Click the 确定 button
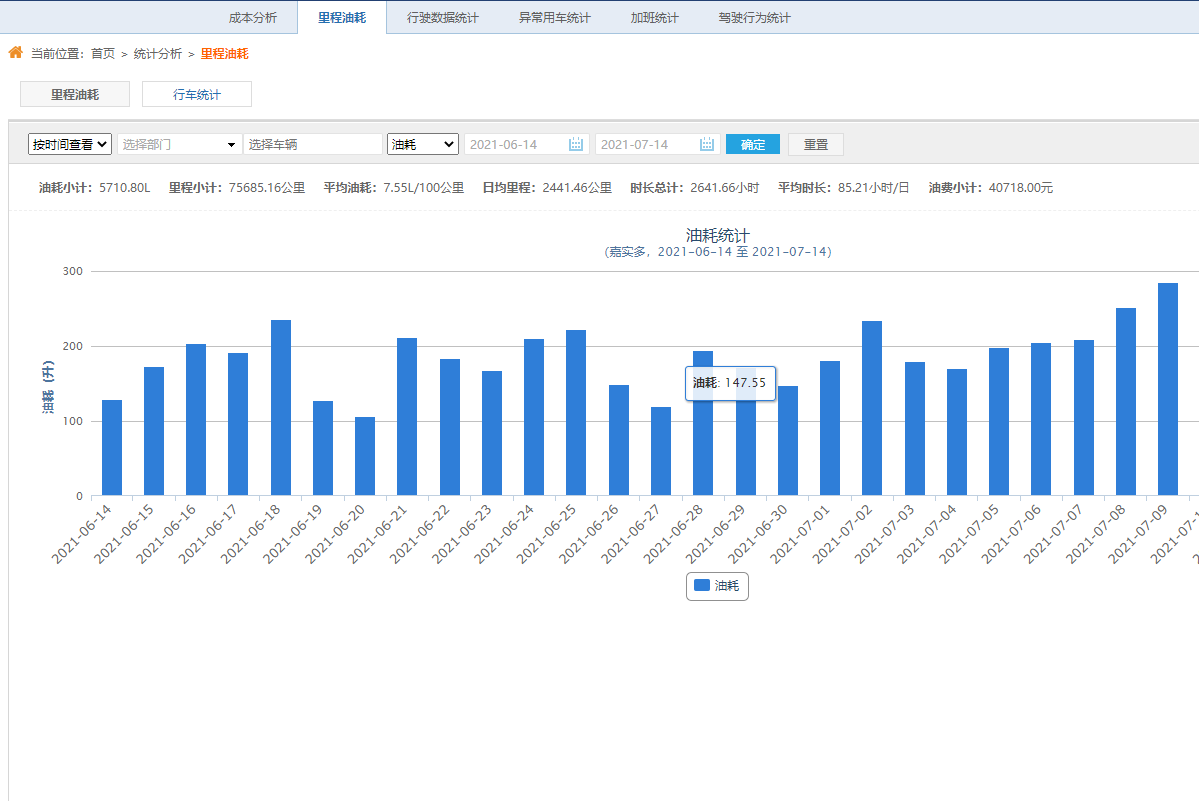The height and width of the screenshot is (801, 1199). (x=752, y=145)
